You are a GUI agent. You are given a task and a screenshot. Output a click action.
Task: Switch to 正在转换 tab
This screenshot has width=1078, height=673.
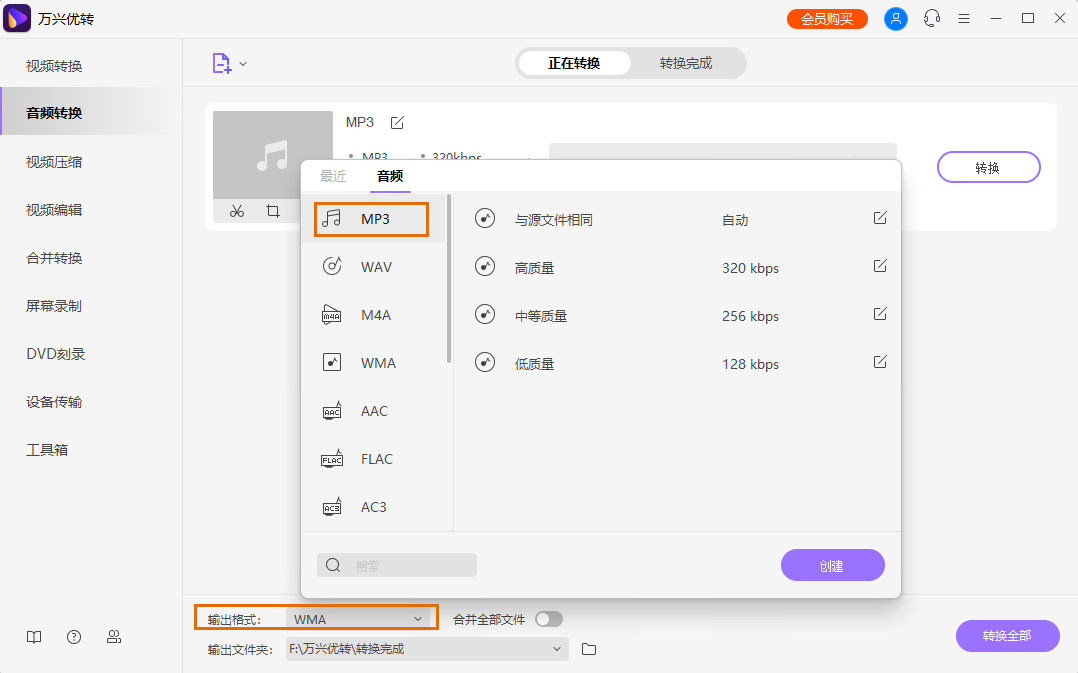pyautogui.click(x=574, y=63)
